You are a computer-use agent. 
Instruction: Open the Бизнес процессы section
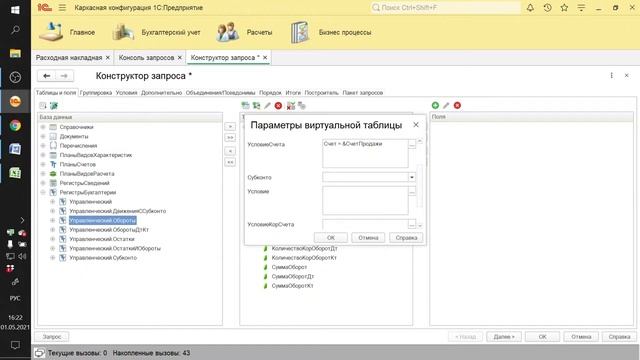coord(331,32)
